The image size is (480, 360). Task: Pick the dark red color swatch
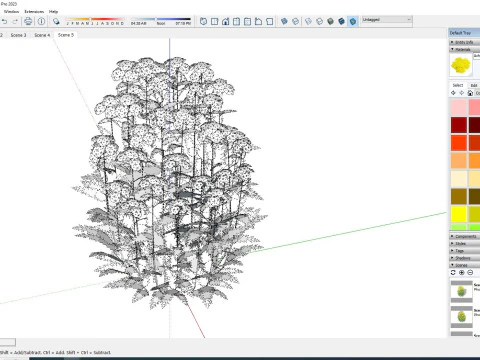(459, 125)
